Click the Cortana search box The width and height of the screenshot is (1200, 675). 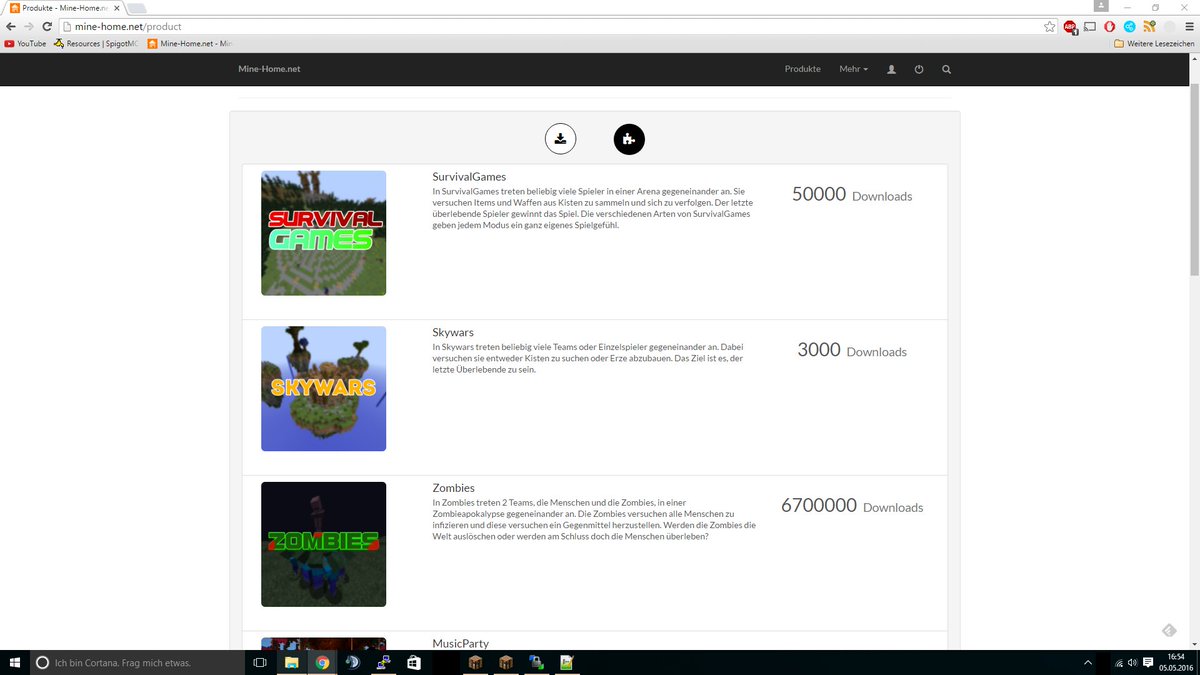(135, 662)
